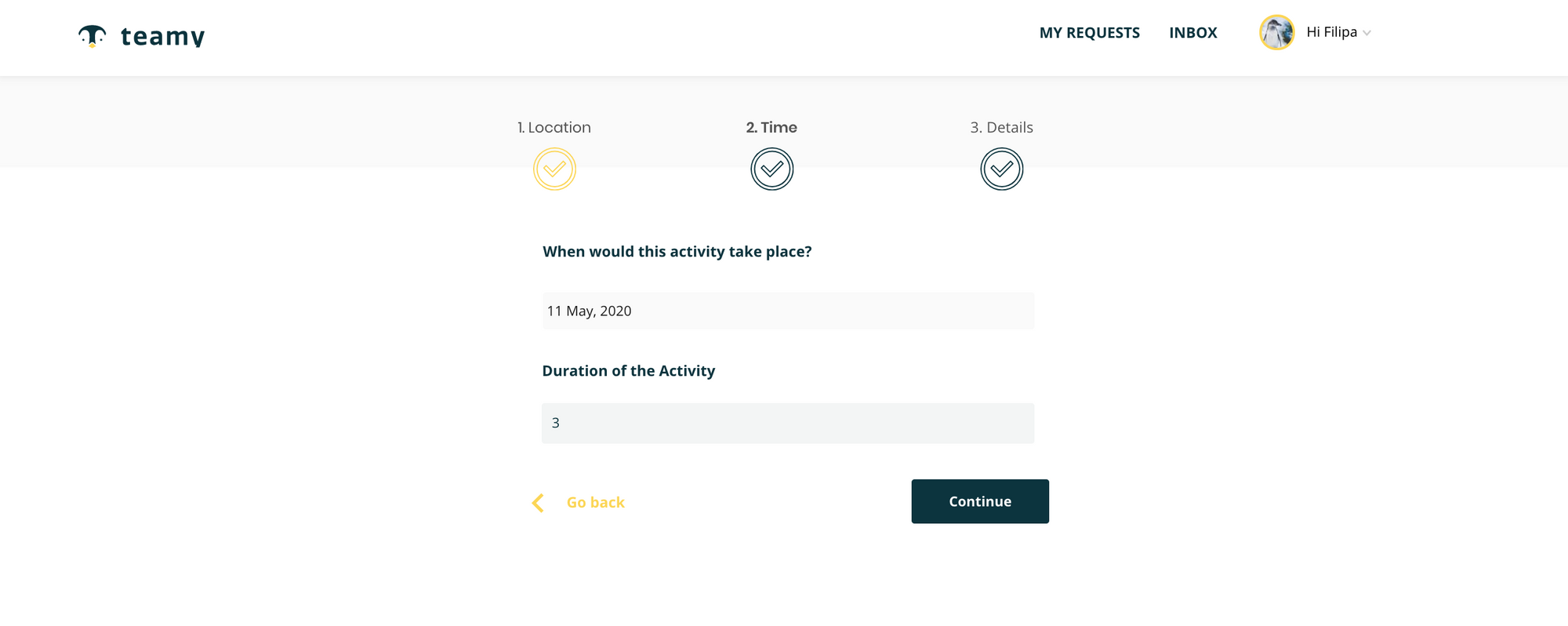Click the Go back link
The image size is (1568, 626).
click(x=595, y=503)
